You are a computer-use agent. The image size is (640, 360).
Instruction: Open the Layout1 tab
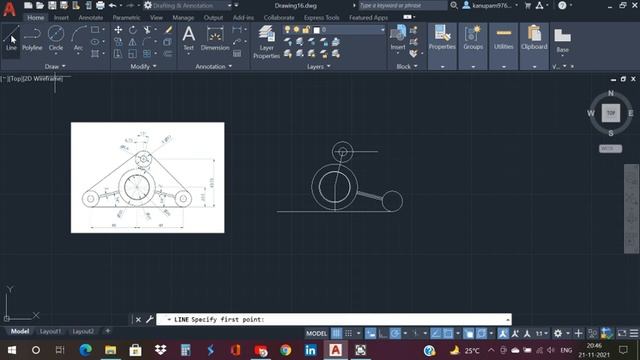50,331
